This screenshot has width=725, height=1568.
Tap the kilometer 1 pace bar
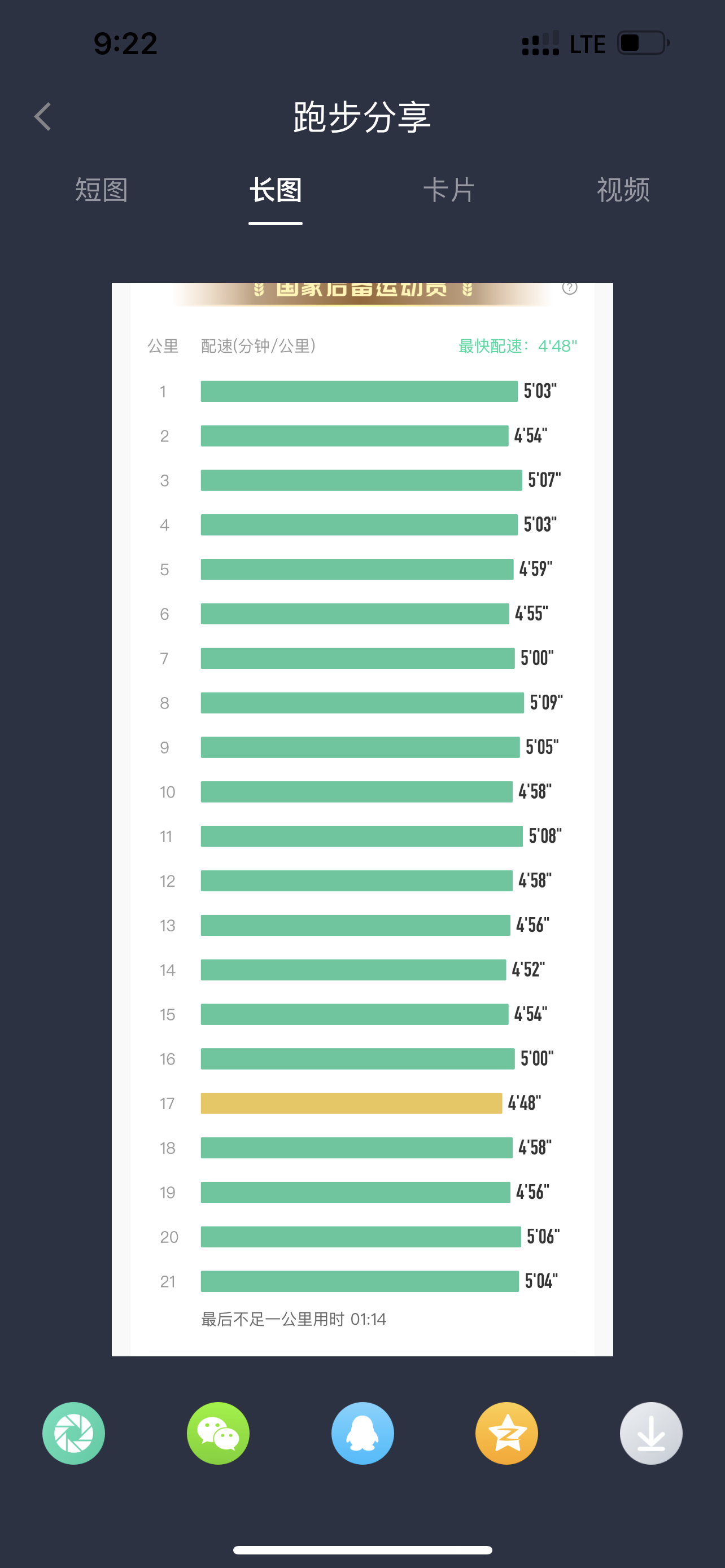tap(359, 391)
